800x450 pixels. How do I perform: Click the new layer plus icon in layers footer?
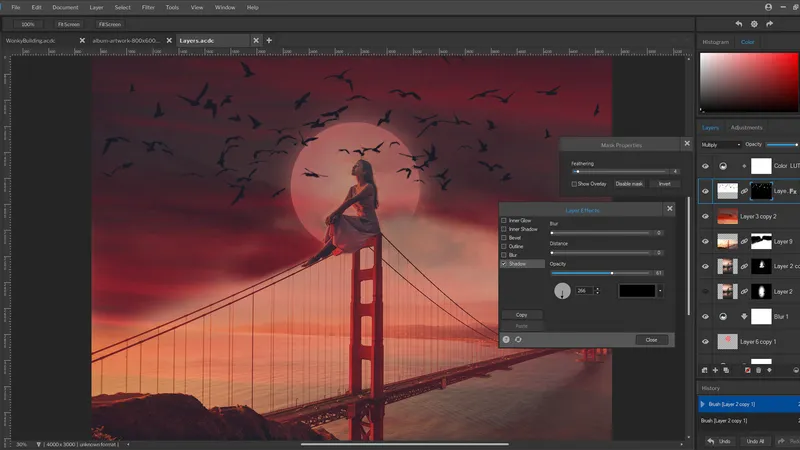715,370
